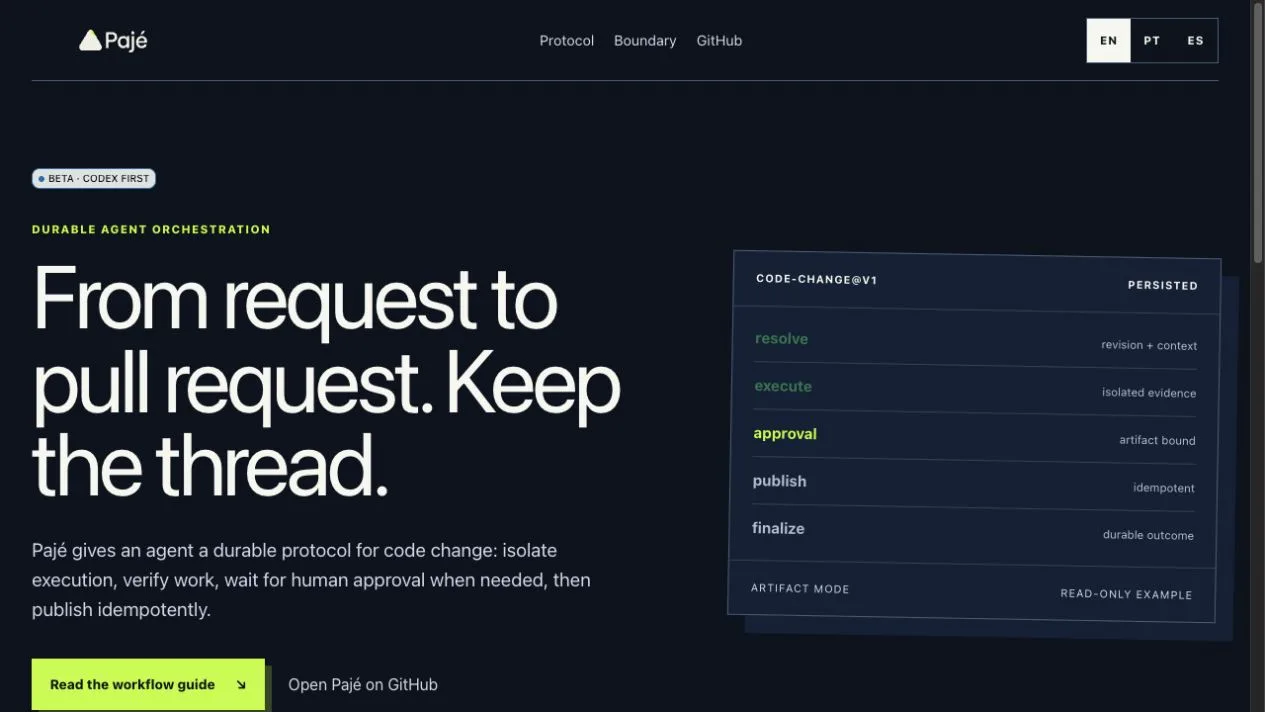Click the durable outcome note
1265x712 pixels.
coord(1148,535)
